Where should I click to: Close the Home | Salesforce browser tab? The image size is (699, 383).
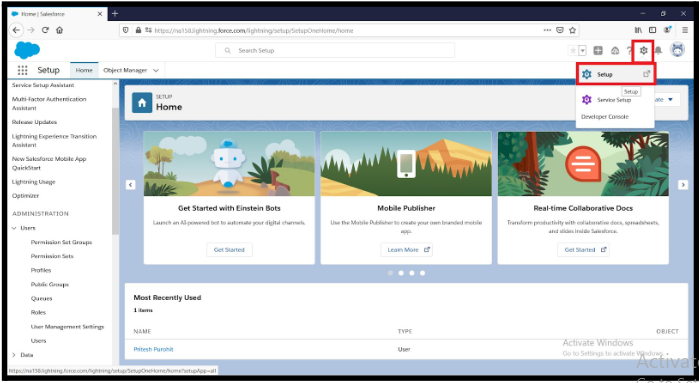100,14
